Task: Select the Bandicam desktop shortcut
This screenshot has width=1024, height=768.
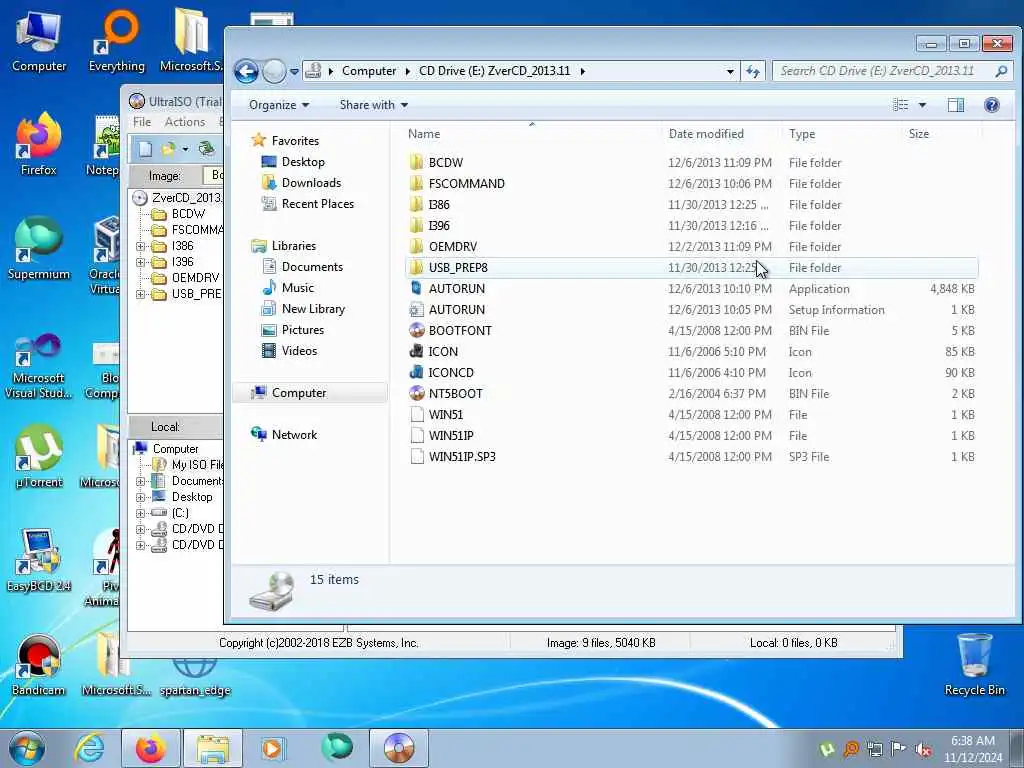Action: (39, 664)
